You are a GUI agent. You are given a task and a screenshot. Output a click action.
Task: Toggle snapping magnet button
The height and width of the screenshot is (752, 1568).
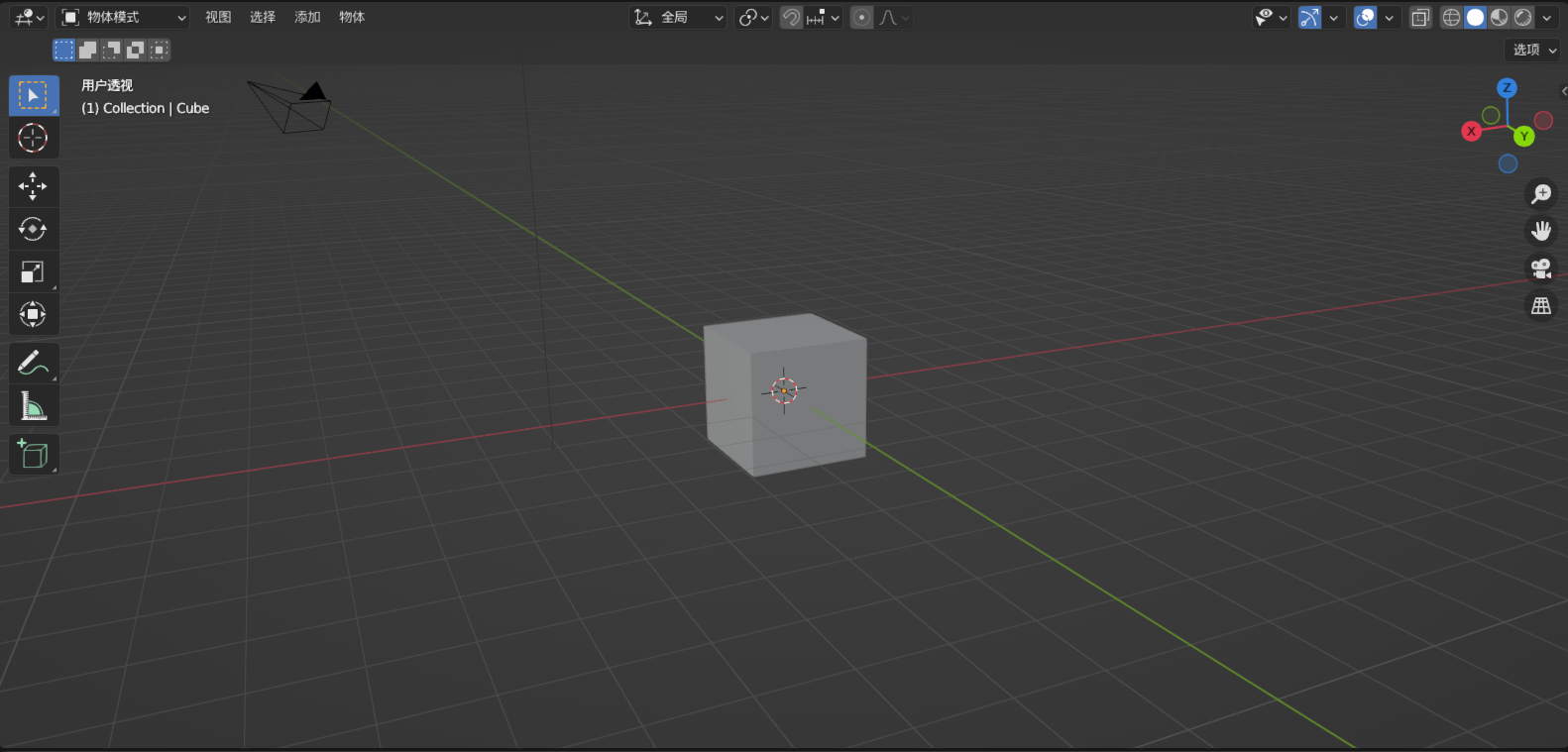click(x=791, y=17)
